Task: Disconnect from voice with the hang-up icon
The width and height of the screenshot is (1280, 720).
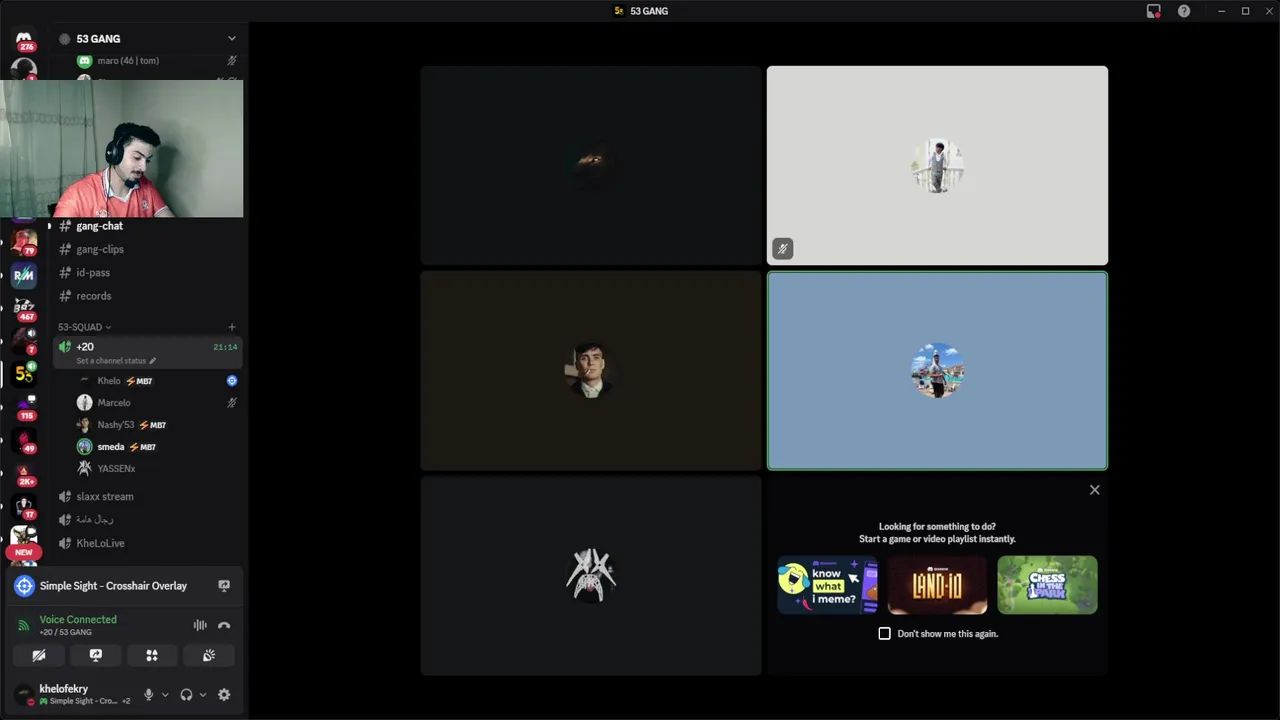Action: coord(224,625)
